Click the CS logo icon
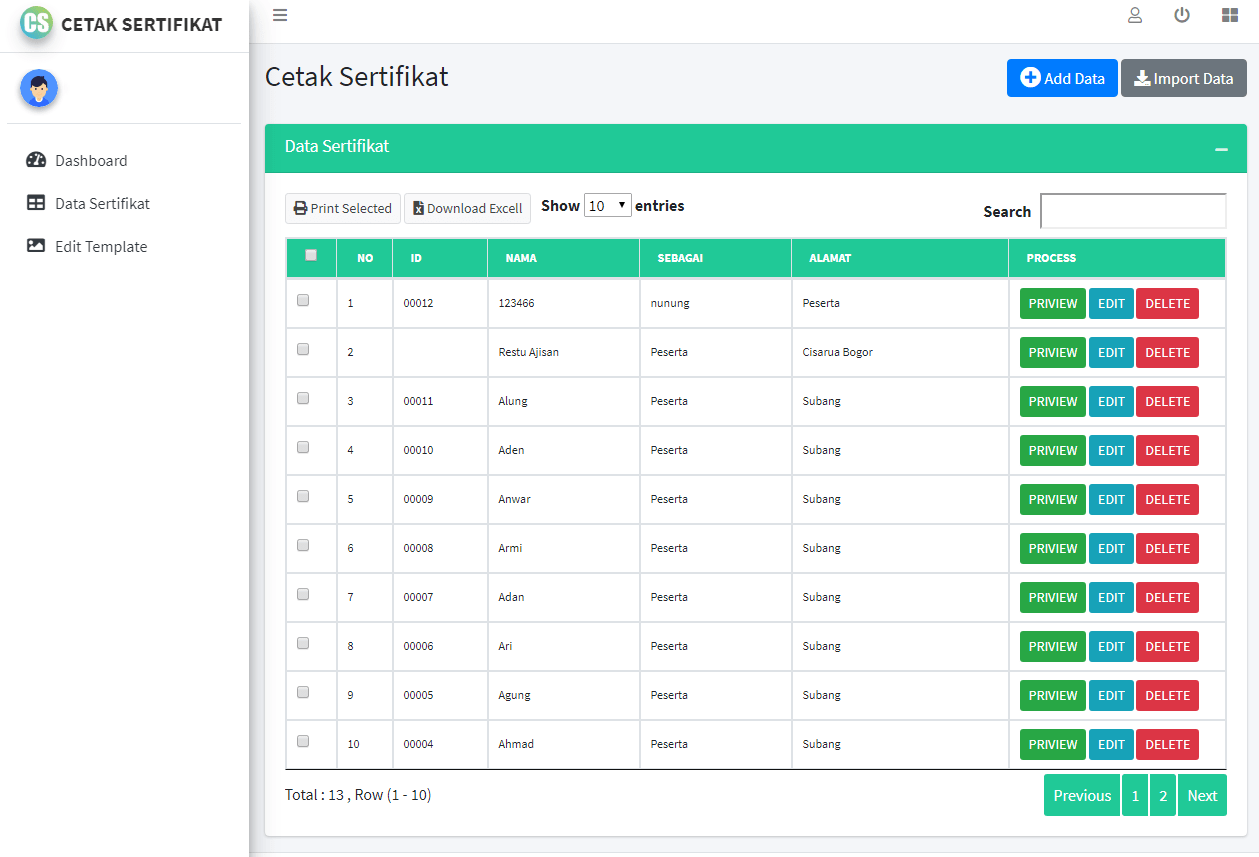This screenshot has height=857, width=1259. pyautogui.click(x=36, y=23)
